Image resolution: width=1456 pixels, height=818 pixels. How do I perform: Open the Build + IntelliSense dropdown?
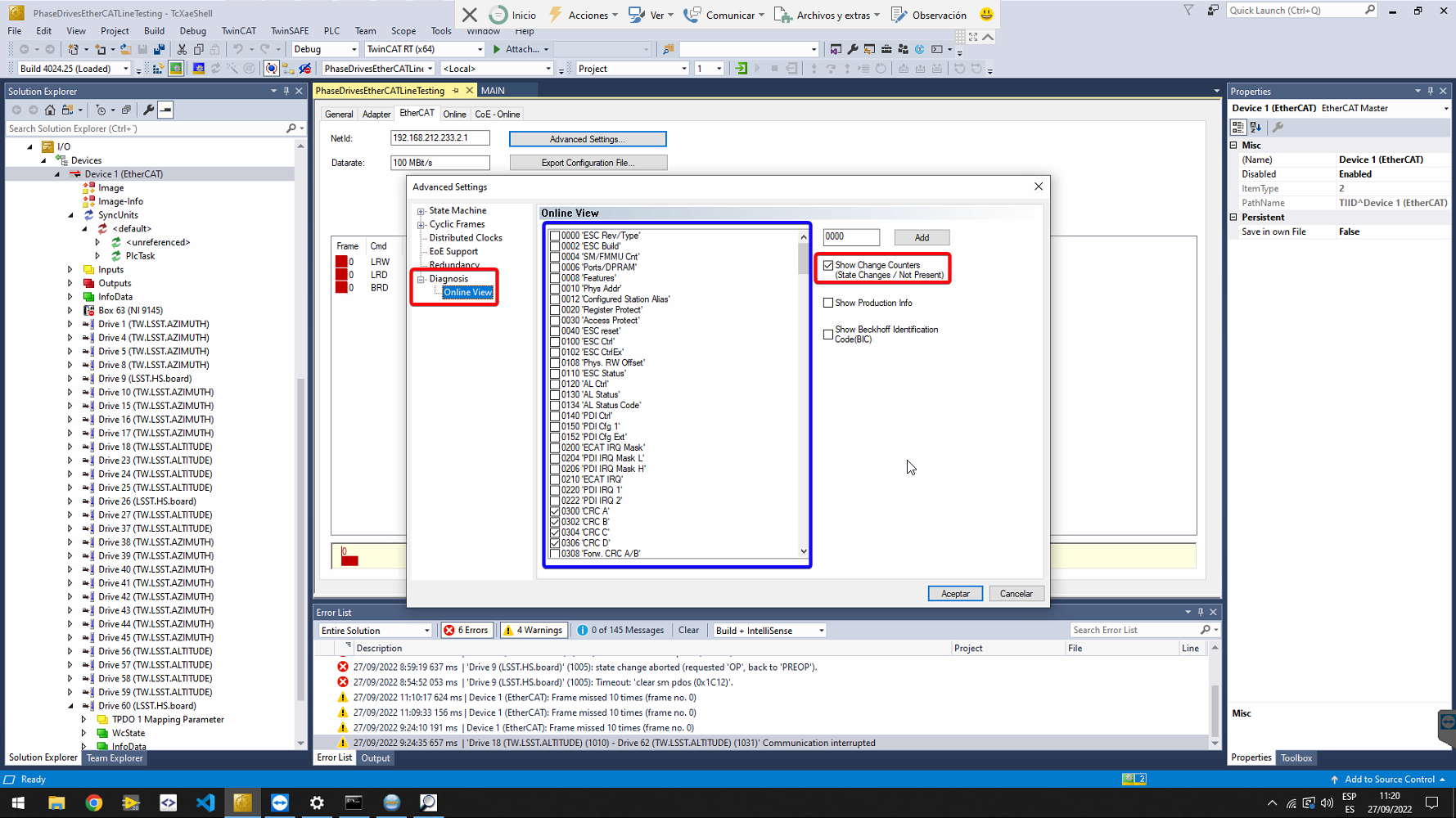(769, 631)
